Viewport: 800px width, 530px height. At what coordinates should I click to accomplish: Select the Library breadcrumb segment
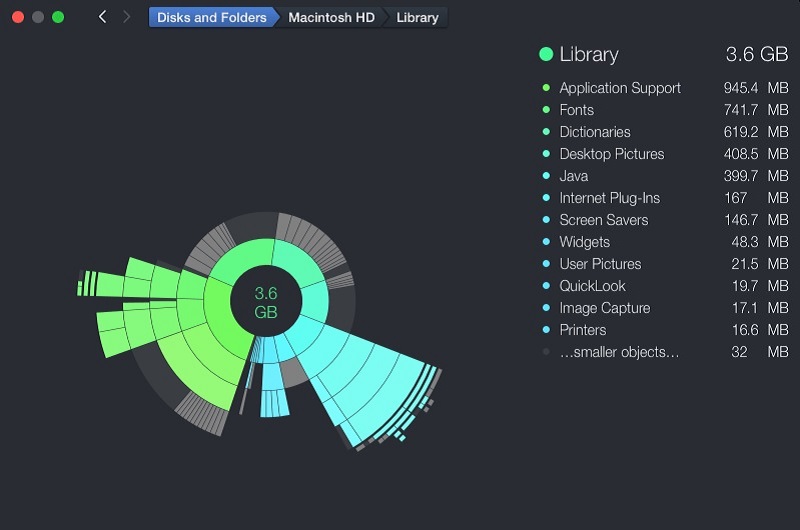[417, 17]
